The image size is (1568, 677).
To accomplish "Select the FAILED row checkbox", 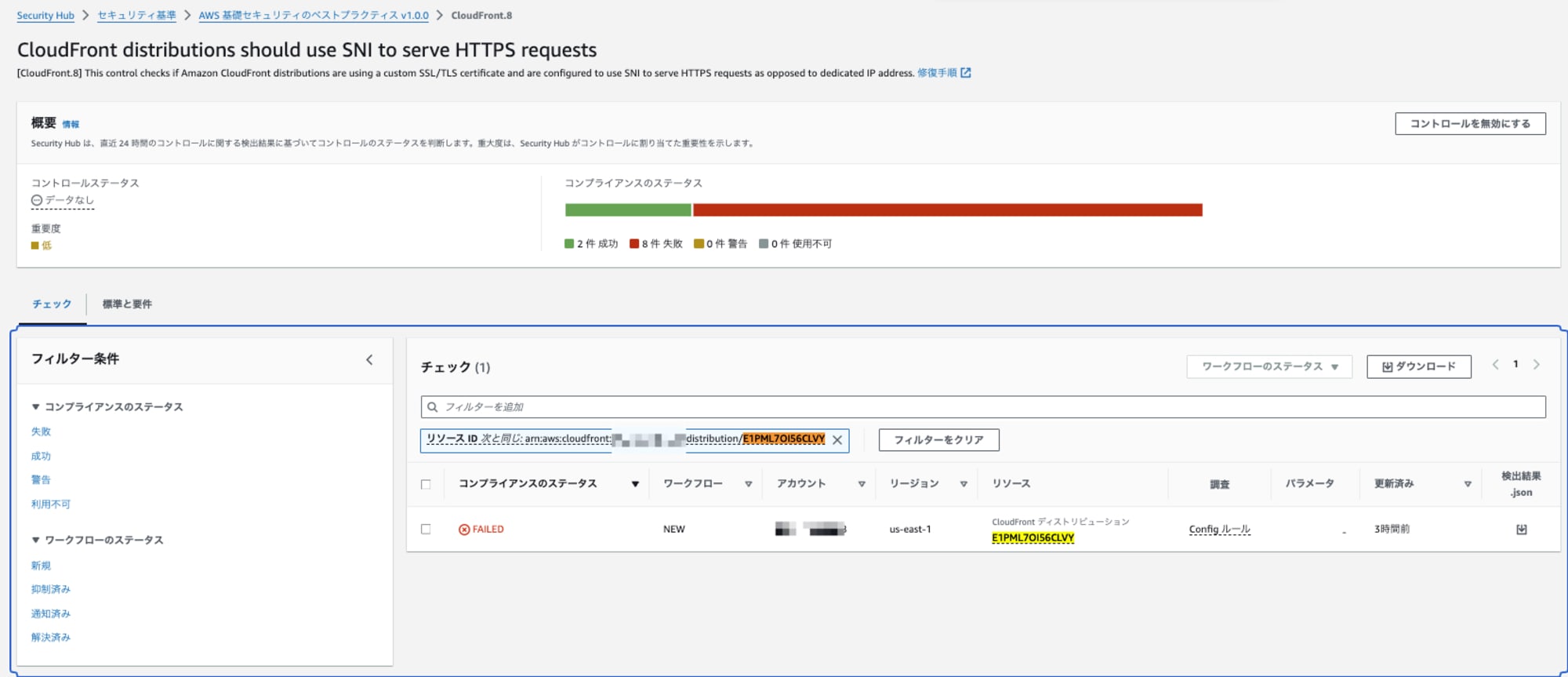I will [x=426, y=530].
